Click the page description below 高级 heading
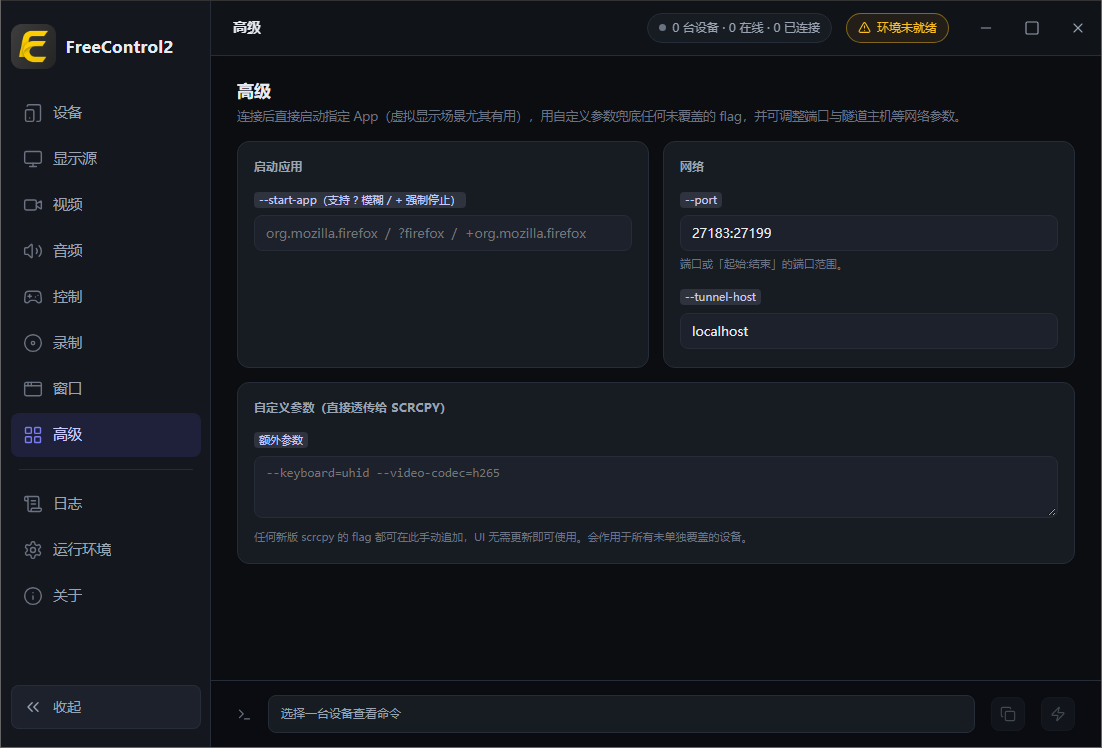The width and height of the screenshot is (1102, 748). pos(599,117)
